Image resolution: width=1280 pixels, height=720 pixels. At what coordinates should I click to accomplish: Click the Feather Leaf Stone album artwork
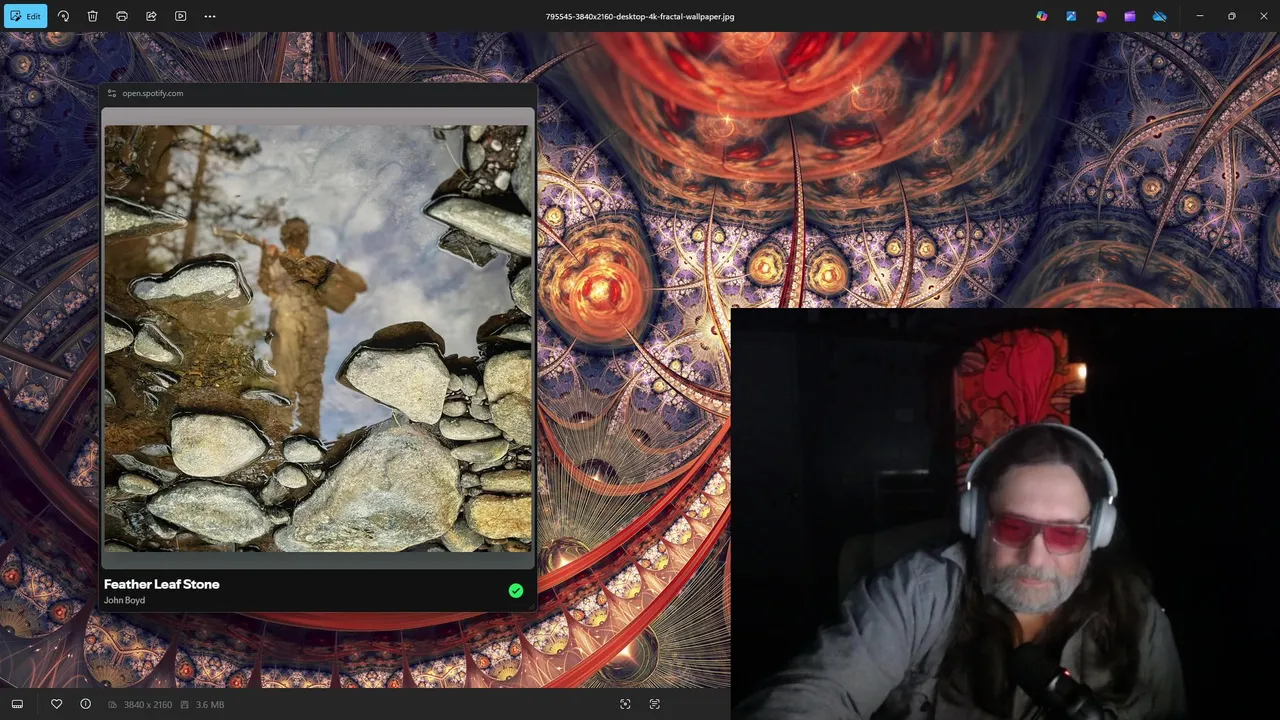[x=318, y=338]
